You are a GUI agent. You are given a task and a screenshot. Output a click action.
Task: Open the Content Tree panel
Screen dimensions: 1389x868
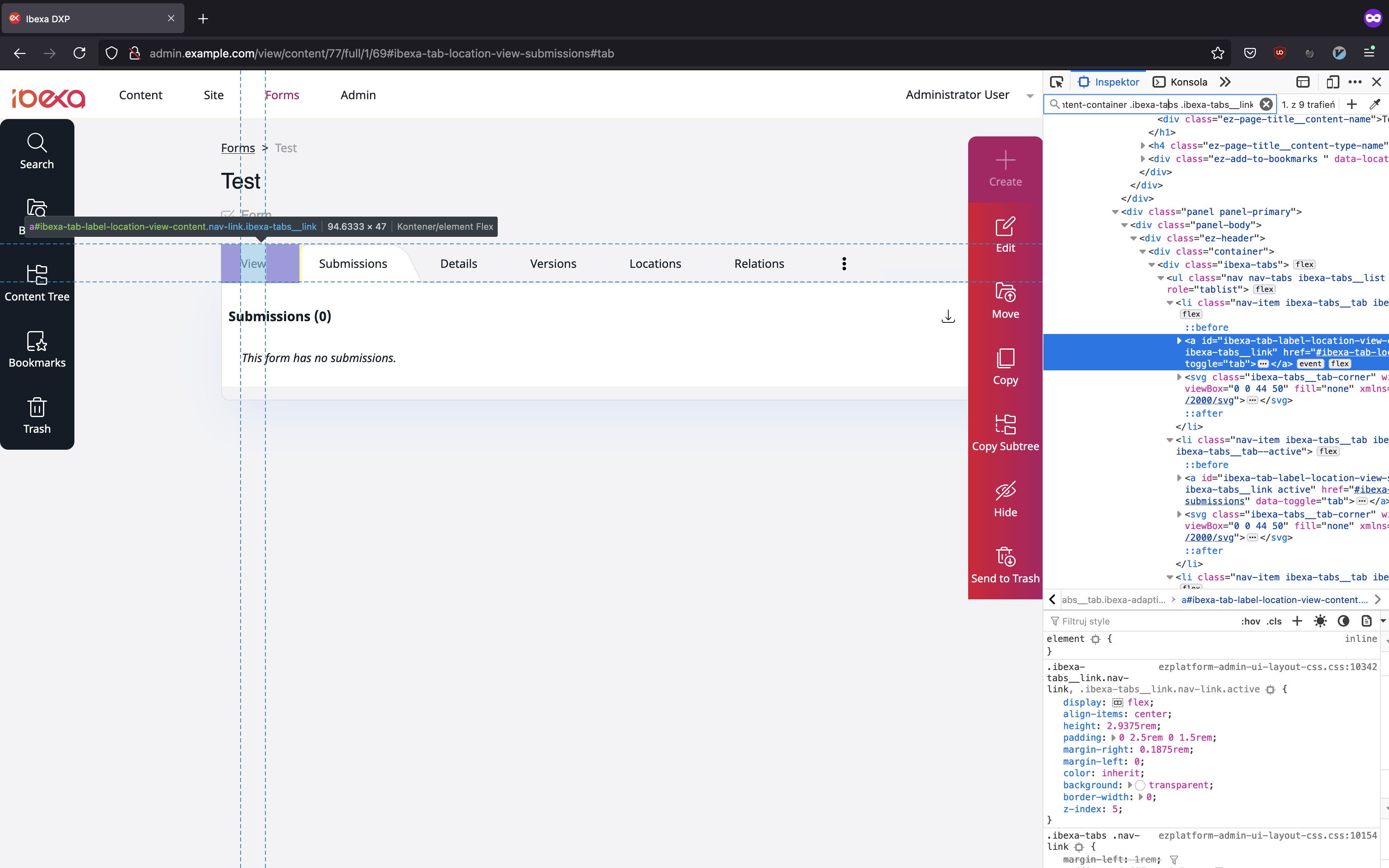click(x=37, y=284)
